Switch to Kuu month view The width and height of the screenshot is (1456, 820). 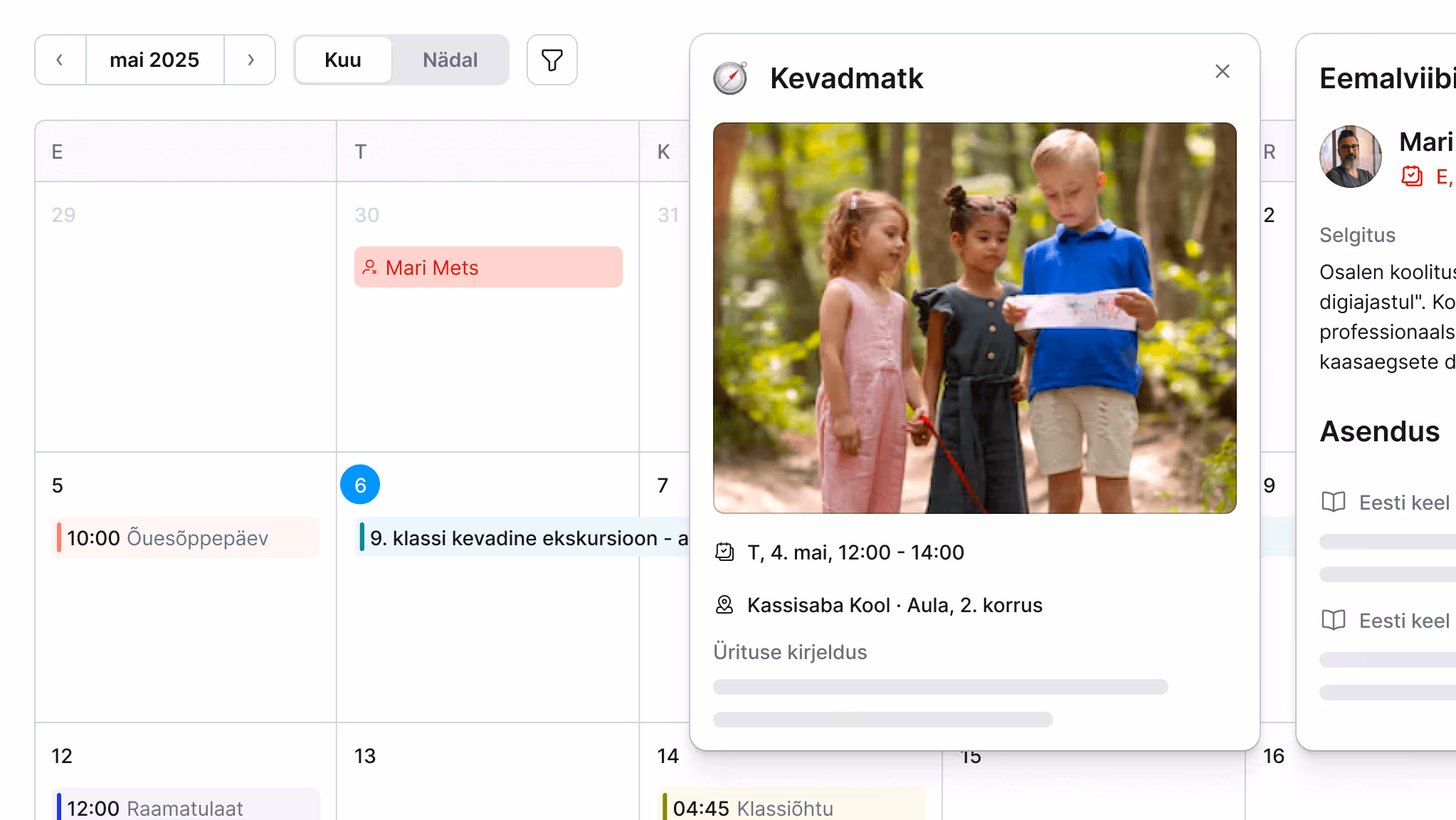pyautogui.click(x=343, y=60)
